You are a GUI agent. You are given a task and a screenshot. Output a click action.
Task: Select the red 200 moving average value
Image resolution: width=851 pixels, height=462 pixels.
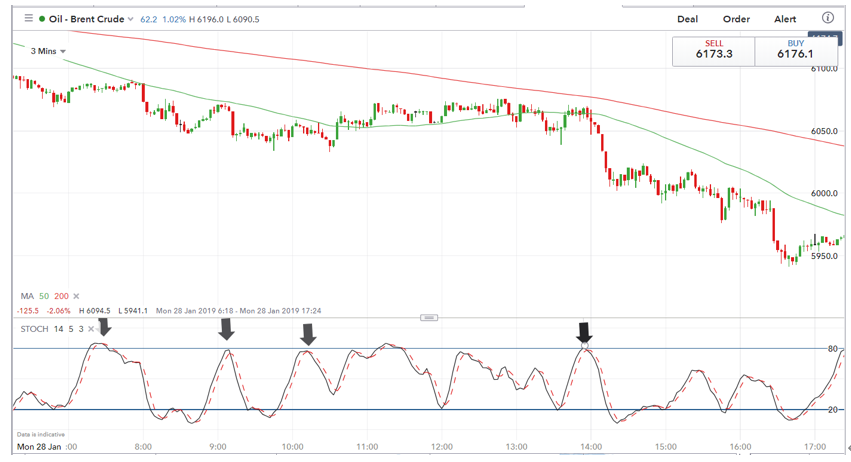tap(62, 296)
